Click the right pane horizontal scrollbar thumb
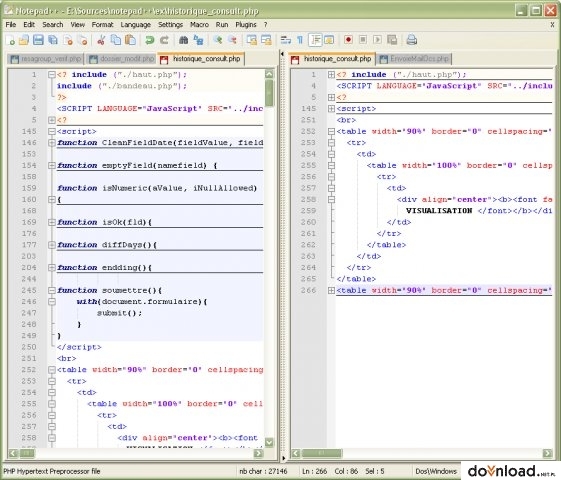This screenshot has height=480, width=561. tap(321, 454)
